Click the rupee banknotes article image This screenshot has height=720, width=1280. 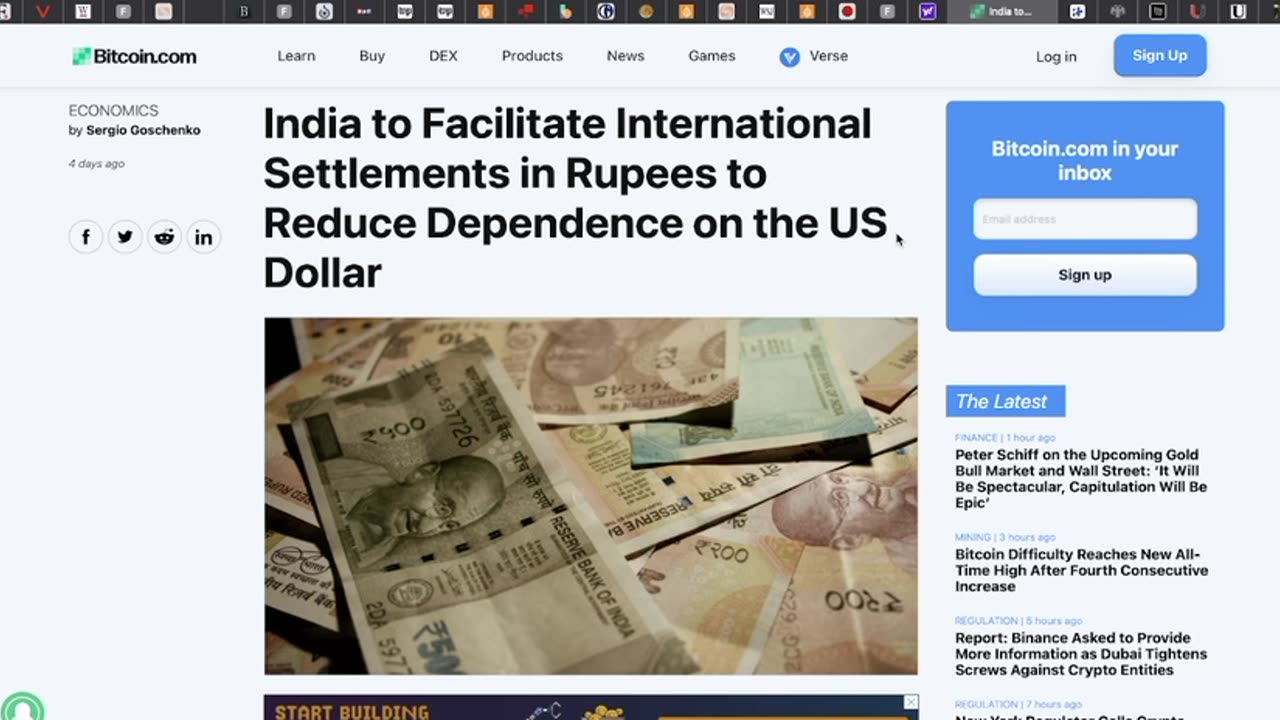pos(591,496)
